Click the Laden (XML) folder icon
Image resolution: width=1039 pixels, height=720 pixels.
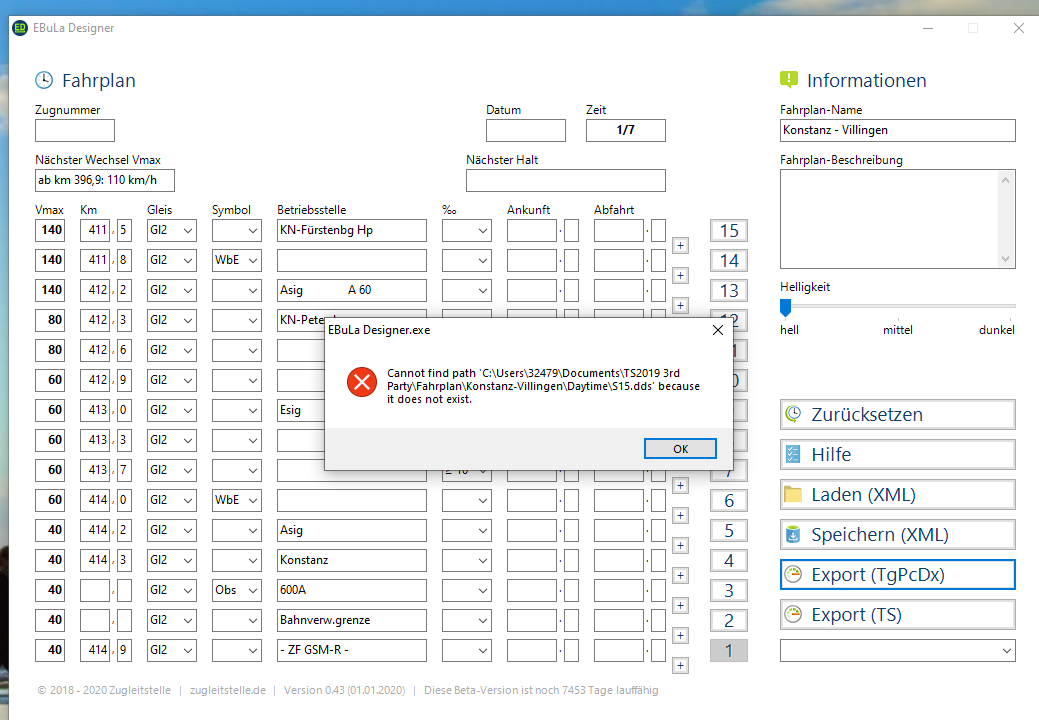click(794, 494)
